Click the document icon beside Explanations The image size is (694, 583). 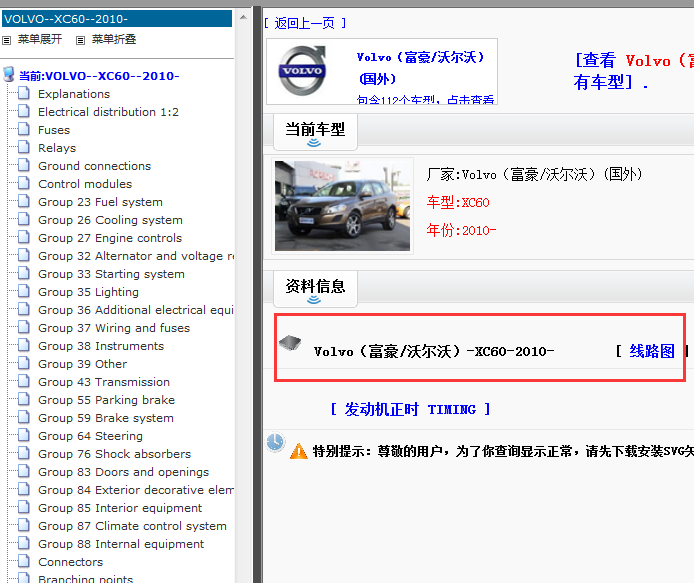[24, 93]
